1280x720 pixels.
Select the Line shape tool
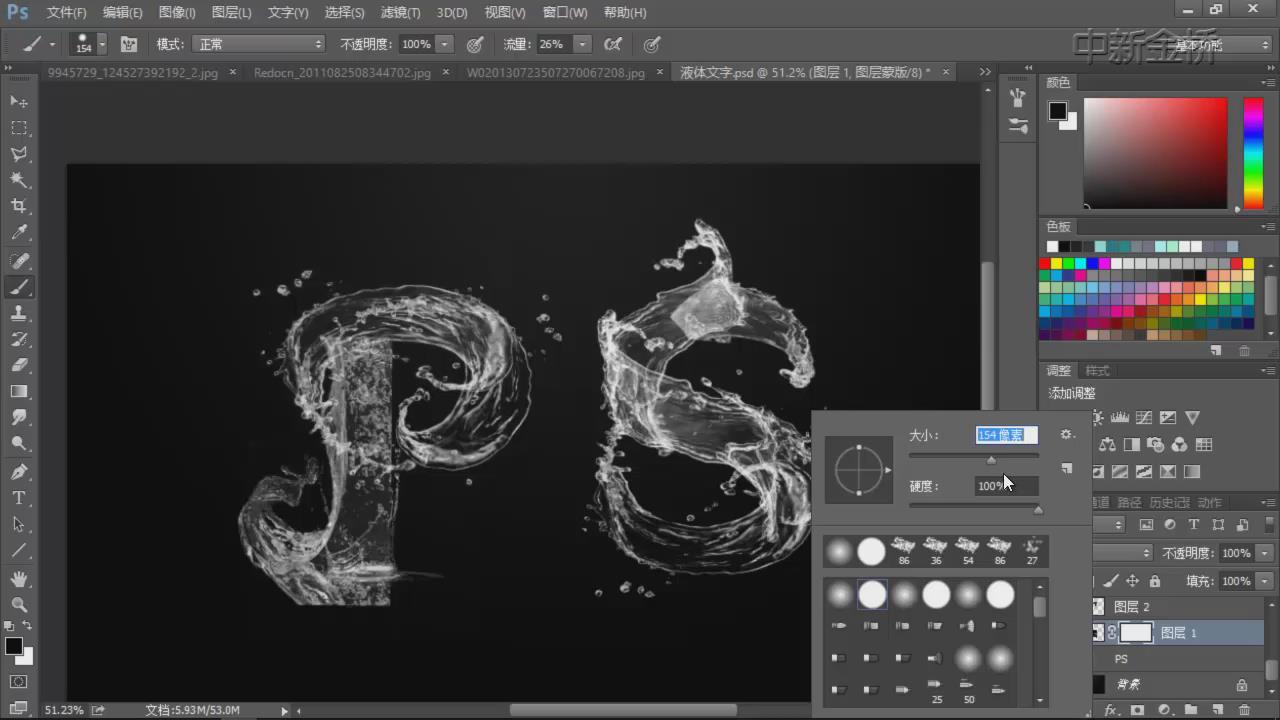(19, 549)
